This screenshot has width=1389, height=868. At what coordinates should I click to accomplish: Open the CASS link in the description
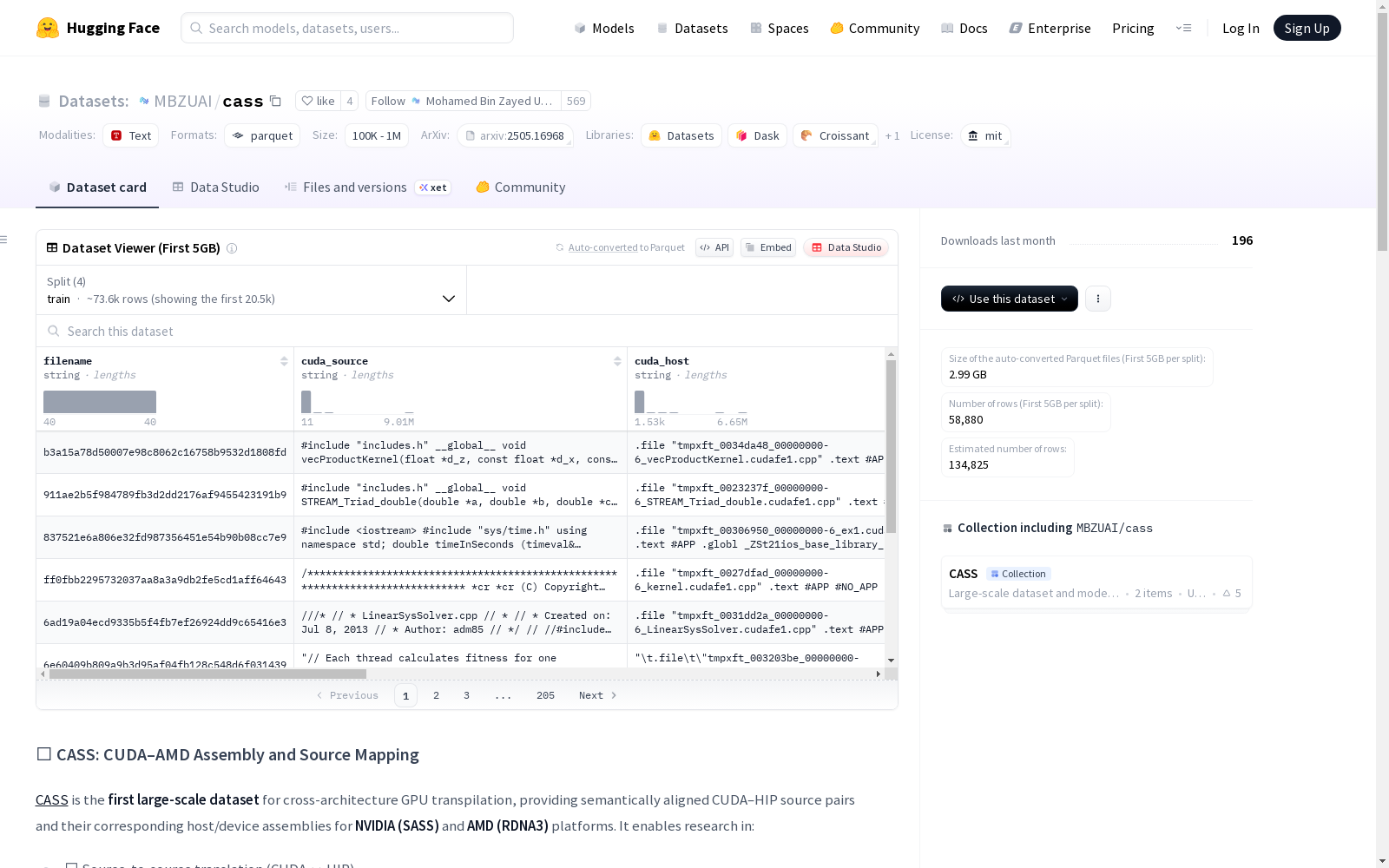pyautogui.click(x=52, y=799)
